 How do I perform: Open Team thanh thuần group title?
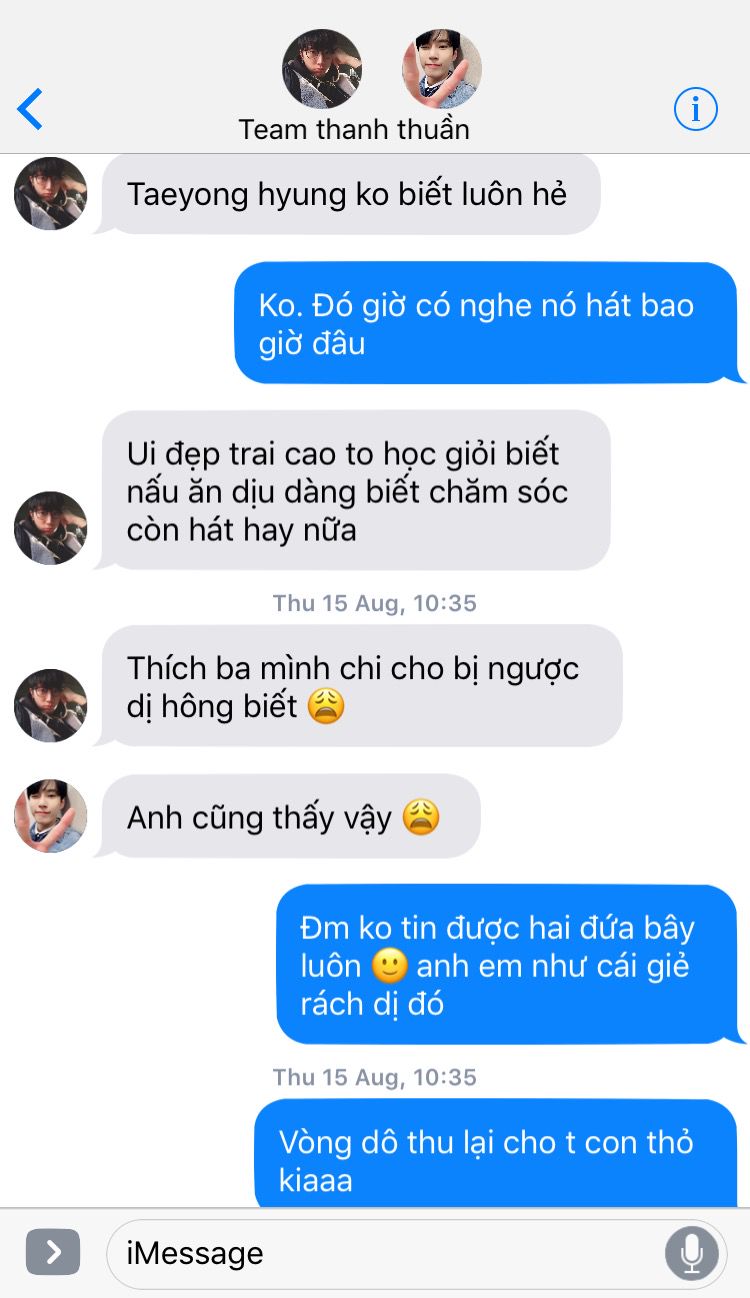click(x=354, y=130)
